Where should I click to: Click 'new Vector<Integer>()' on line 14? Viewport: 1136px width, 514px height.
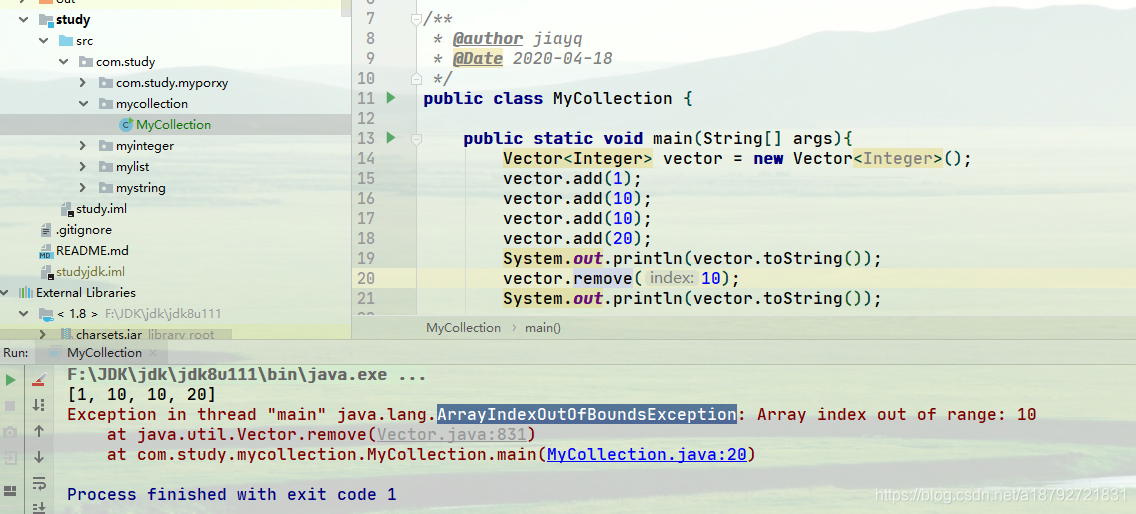(x=856, y=158)
